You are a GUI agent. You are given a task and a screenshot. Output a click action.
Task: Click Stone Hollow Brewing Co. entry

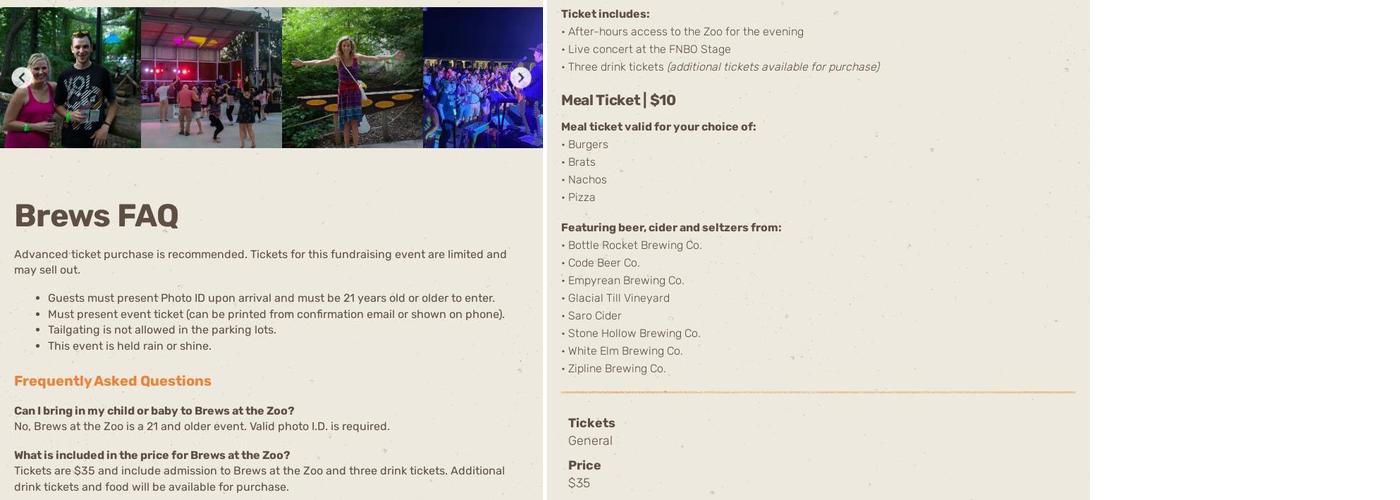click(633, 334)
